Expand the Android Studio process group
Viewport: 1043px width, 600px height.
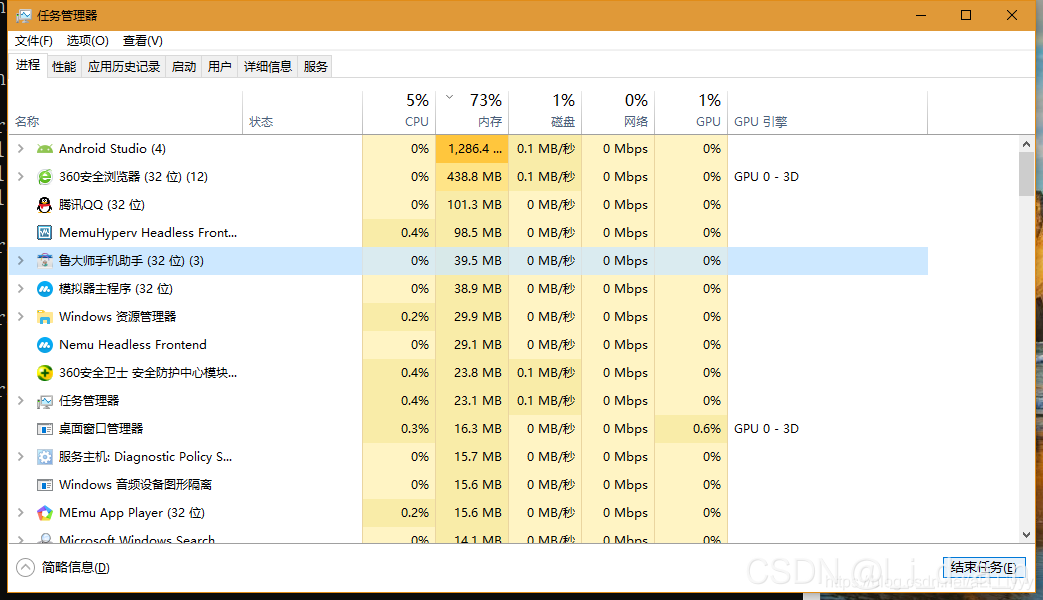21,148
